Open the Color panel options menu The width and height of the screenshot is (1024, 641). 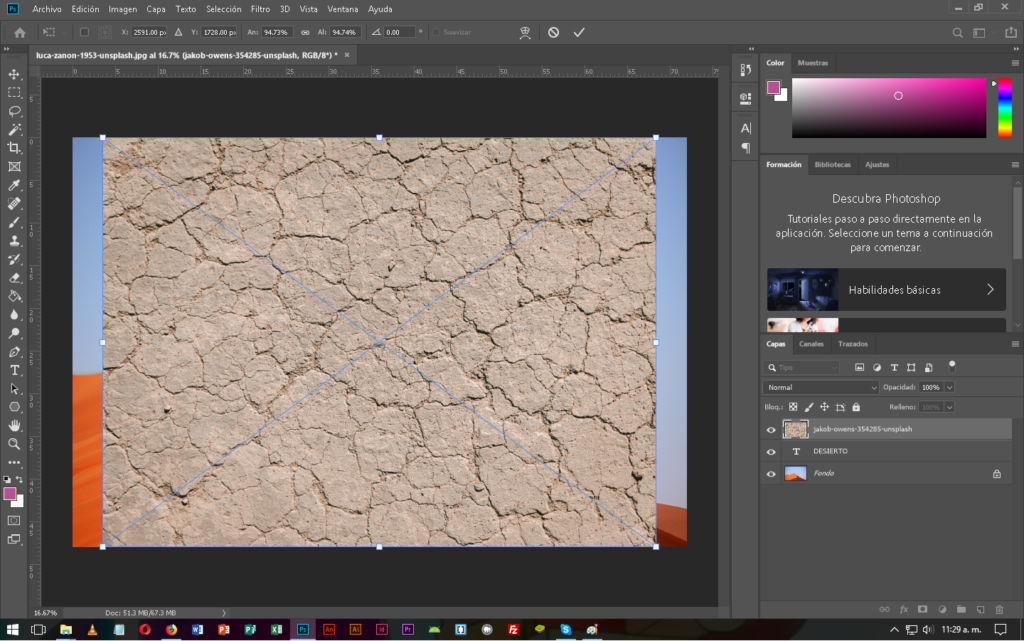point(1015,63)
